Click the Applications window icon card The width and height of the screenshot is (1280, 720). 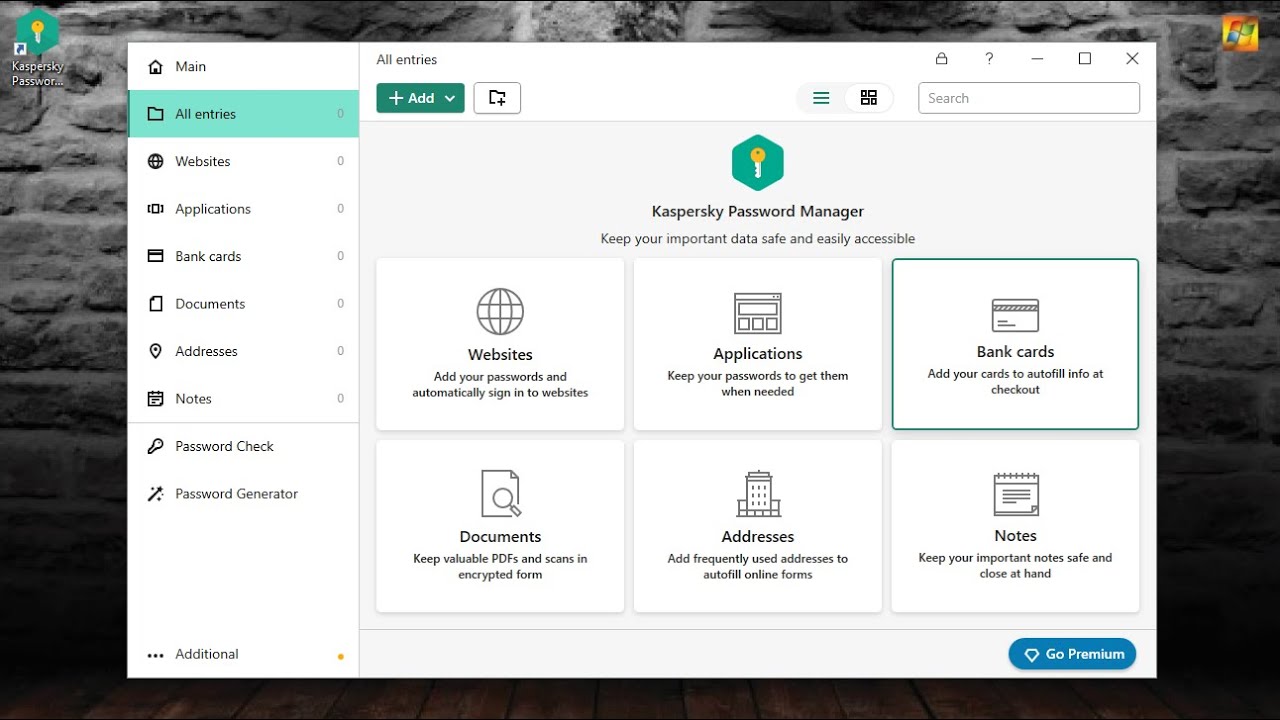tap(758, 313)
